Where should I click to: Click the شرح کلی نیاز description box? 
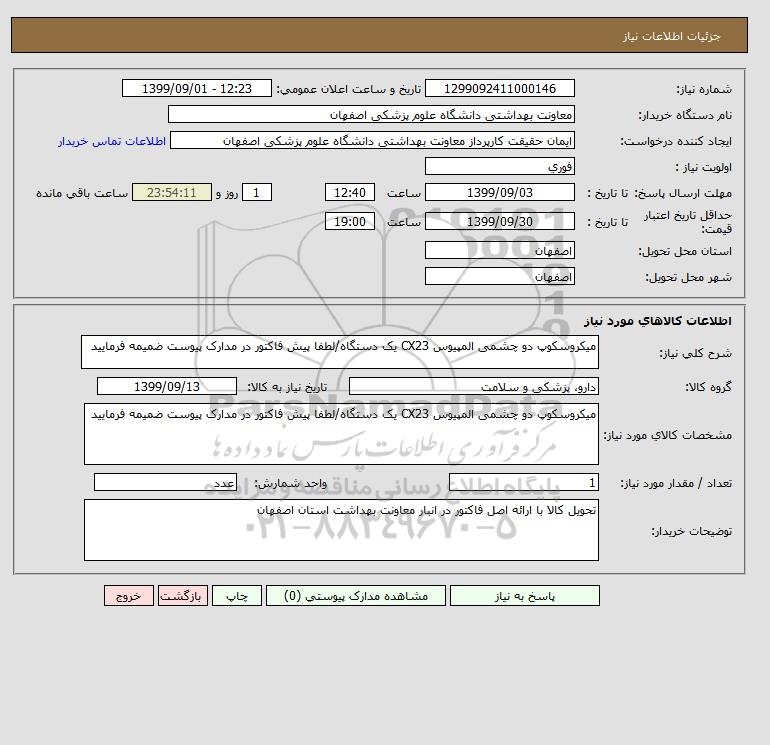coord(340,352)
